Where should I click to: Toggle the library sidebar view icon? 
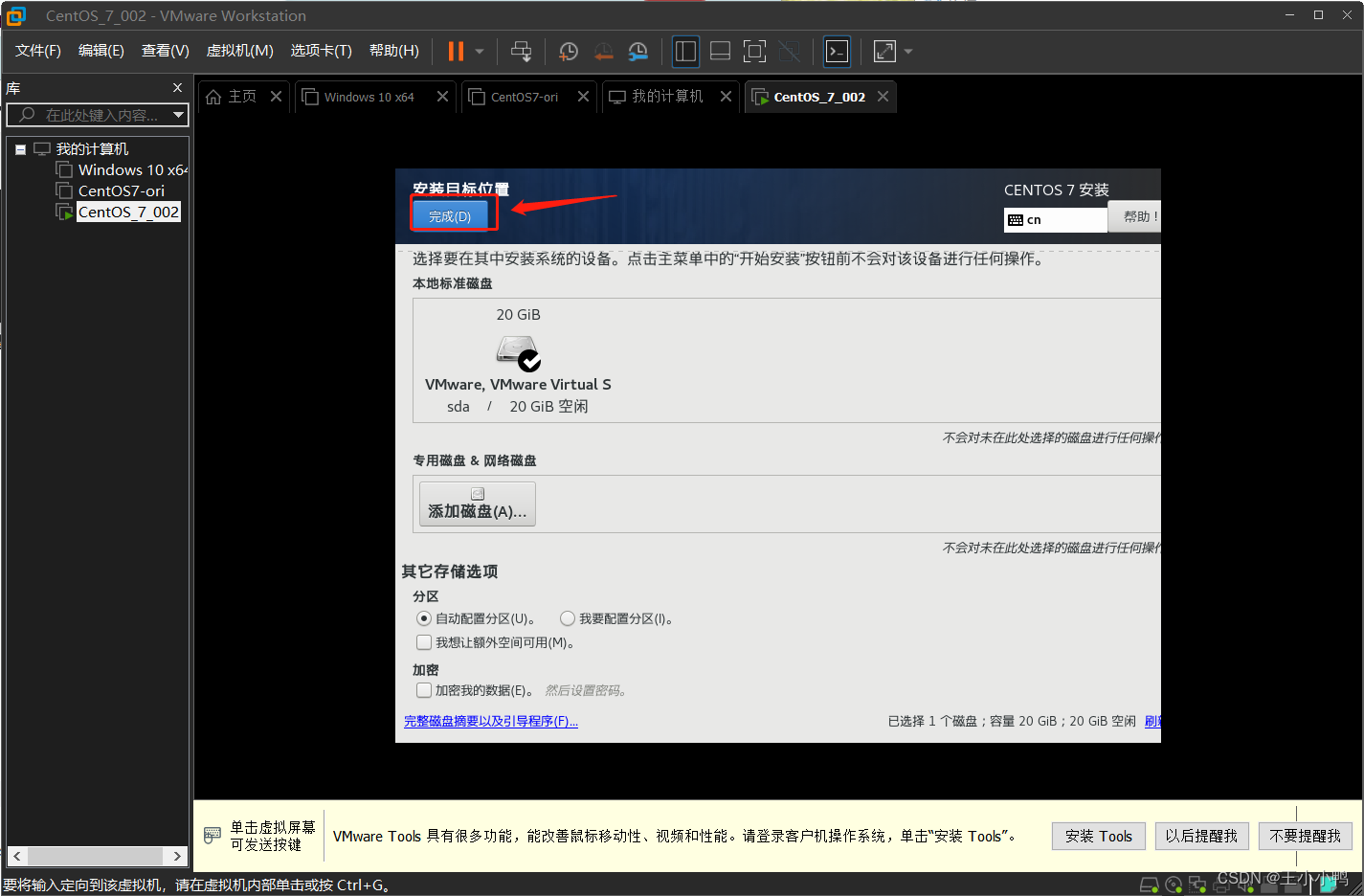point(685,52)
